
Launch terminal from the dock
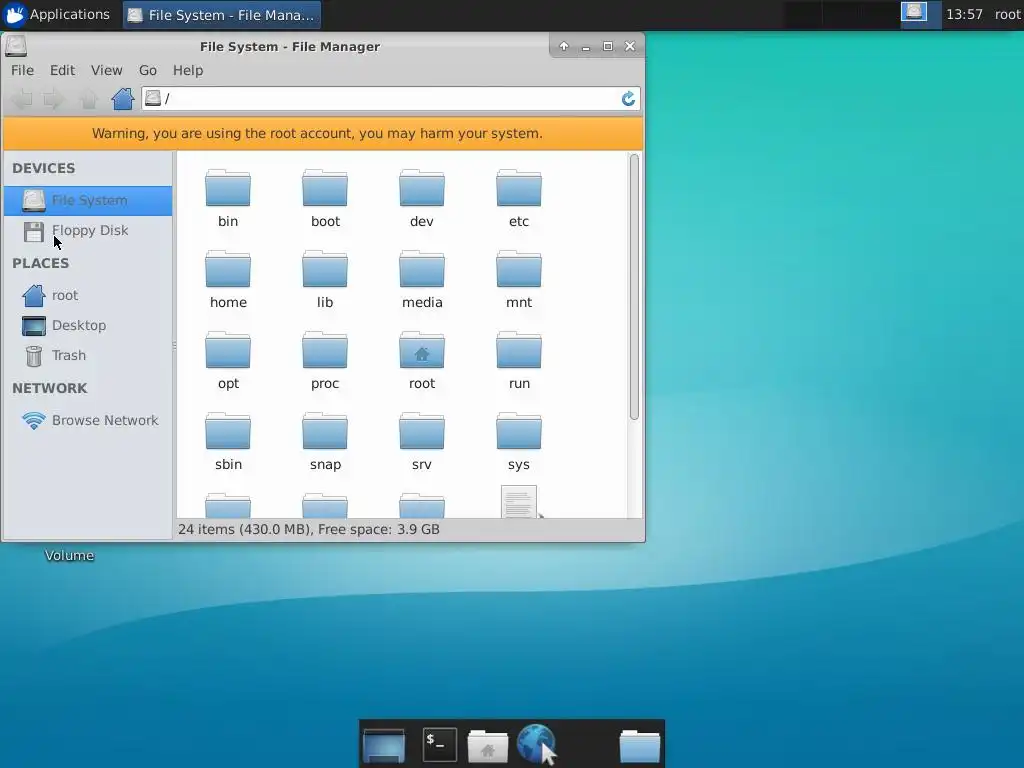click(x=440, y=745)
